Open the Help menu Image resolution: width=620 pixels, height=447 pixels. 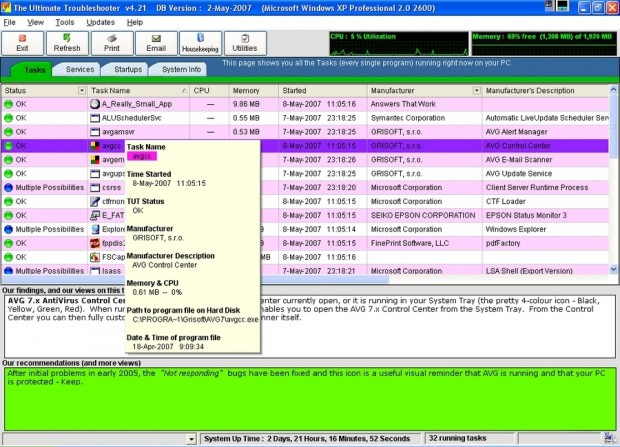[135, 22]
